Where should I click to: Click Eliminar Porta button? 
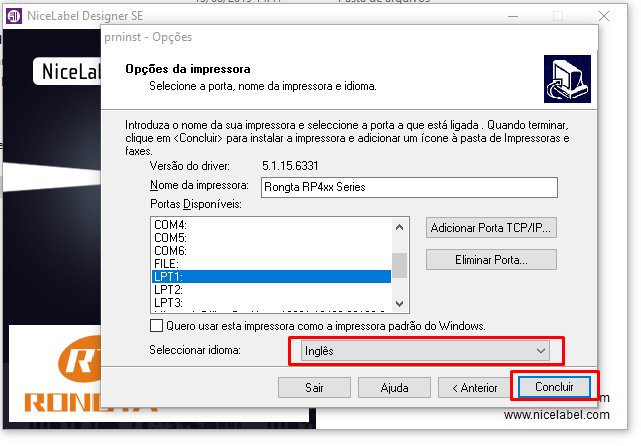click(491, 260)
